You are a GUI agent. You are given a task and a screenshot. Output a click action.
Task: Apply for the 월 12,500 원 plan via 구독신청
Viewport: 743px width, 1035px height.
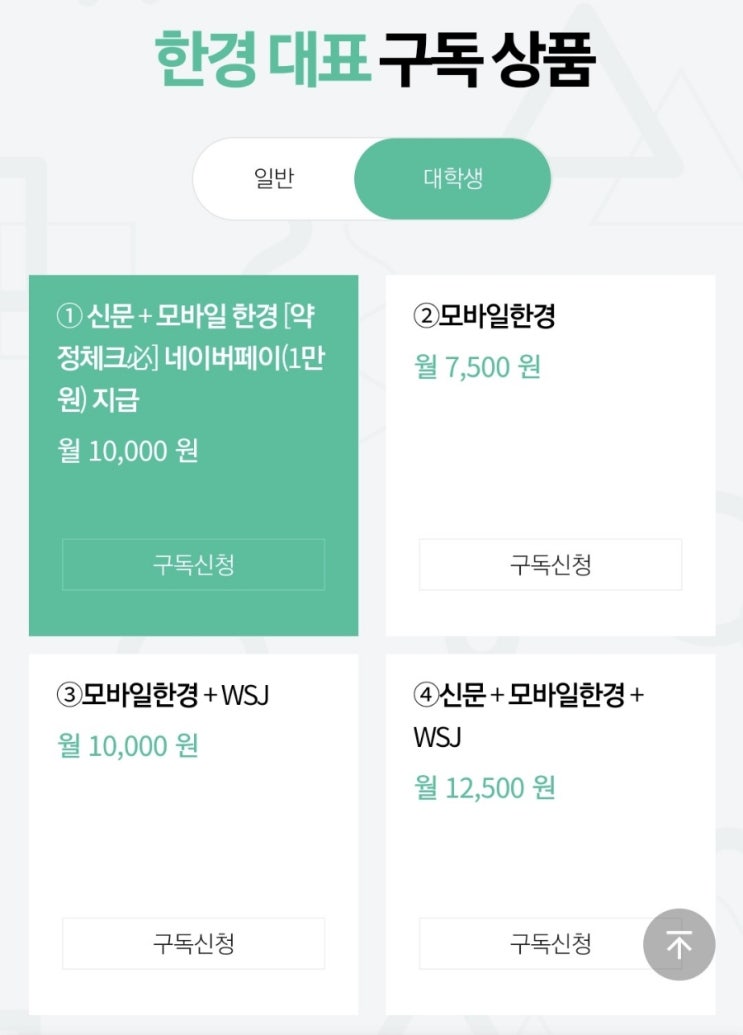550,943
